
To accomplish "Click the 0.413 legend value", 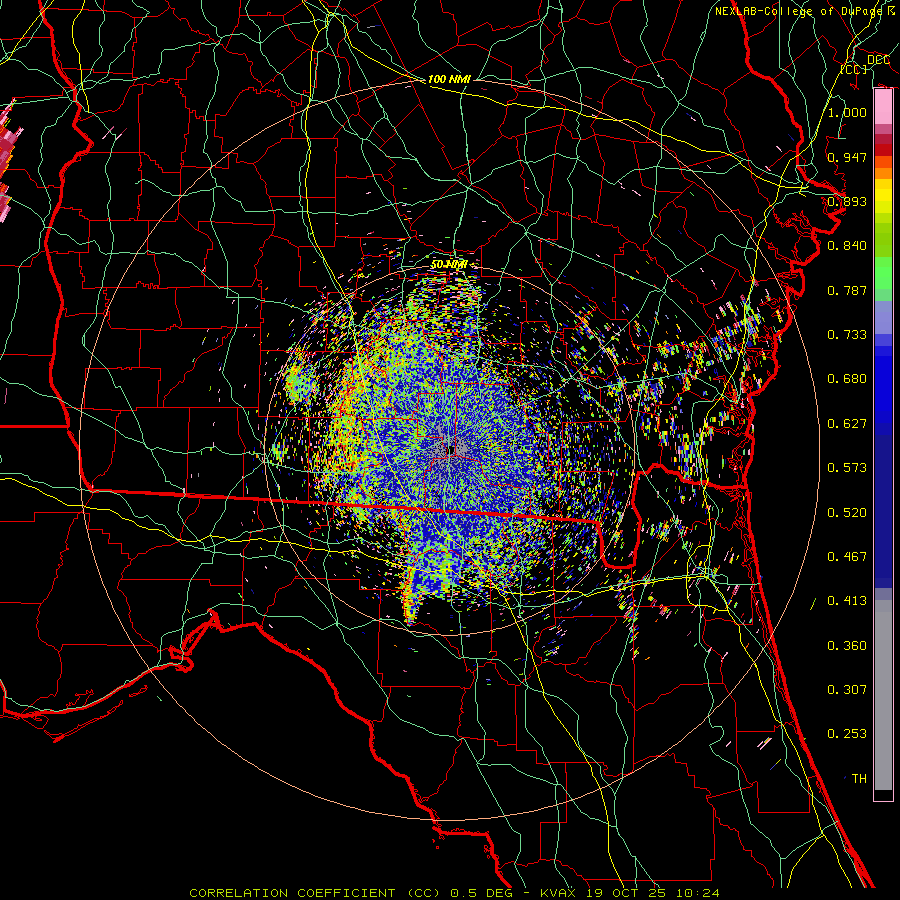I will pos(847,601).
